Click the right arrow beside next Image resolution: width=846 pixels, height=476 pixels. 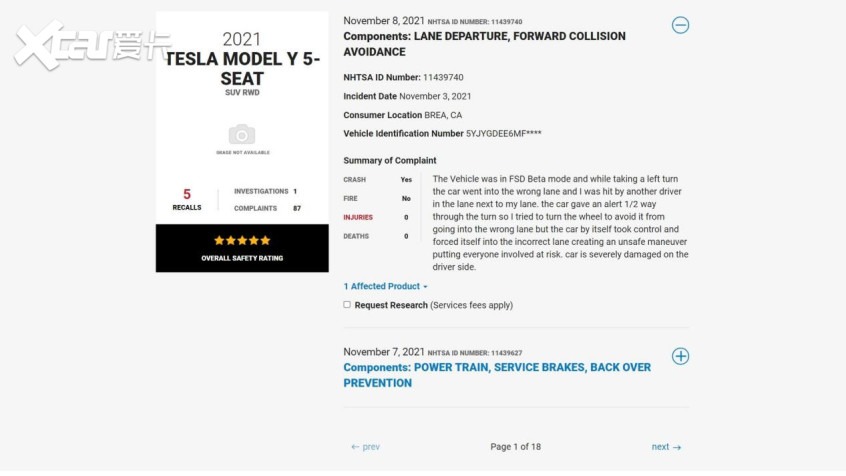click(677, 447)
